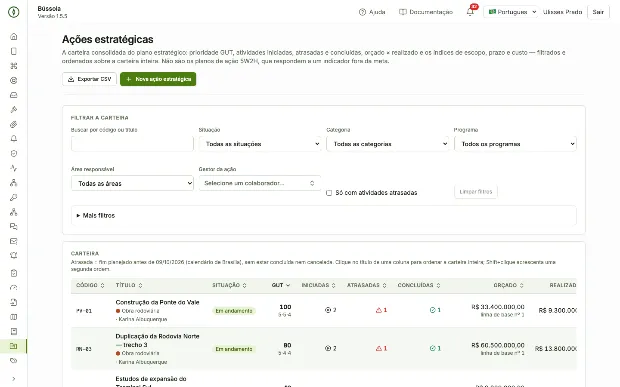Open the Área responsável dropdown 'Todas as áreas'
The height and width of the screenshot is (387, 620).
point(132,183)
